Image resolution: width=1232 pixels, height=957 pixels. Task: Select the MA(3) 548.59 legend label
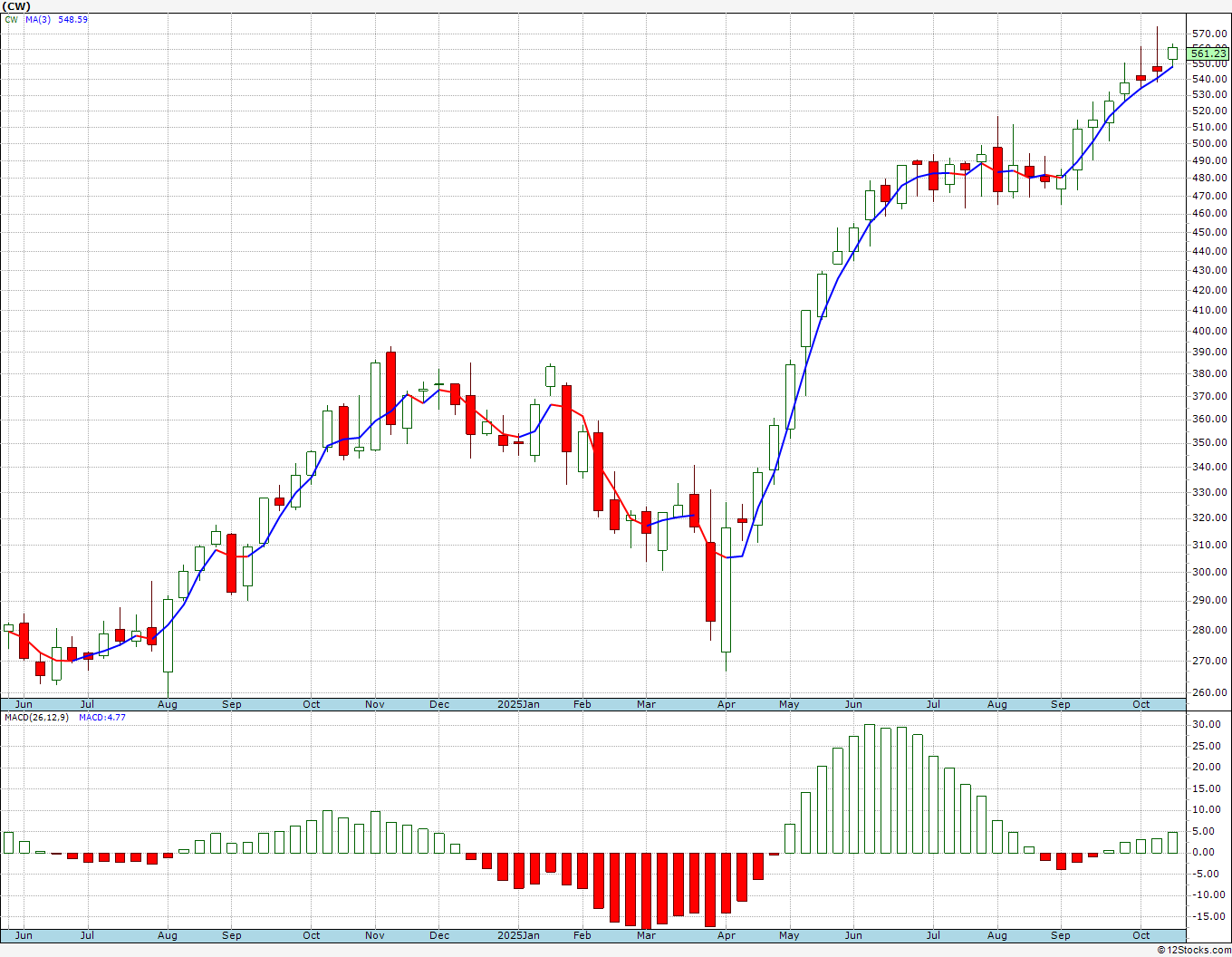pyautogui.click(x=55, y=19)
